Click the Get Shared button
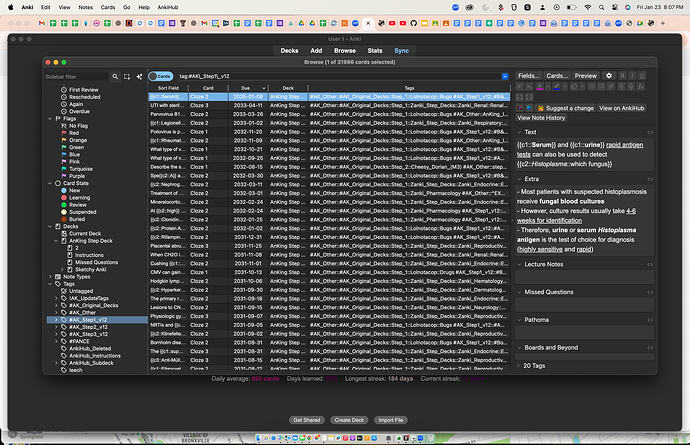 [307, 420]
